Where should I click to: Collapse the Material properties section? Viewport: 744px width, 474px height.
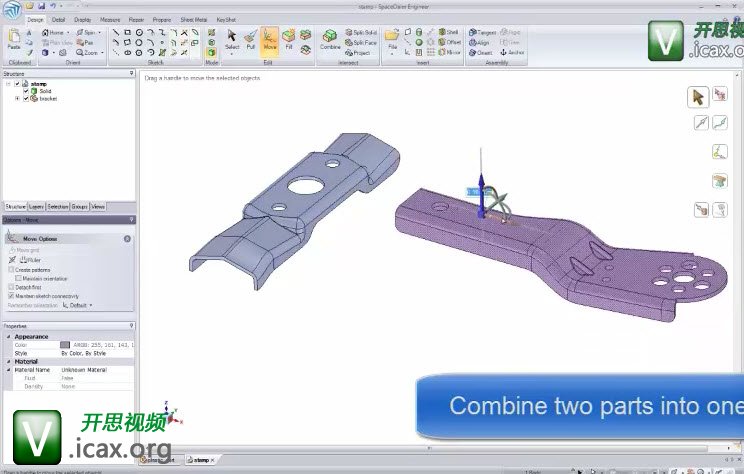coord(9,362)
